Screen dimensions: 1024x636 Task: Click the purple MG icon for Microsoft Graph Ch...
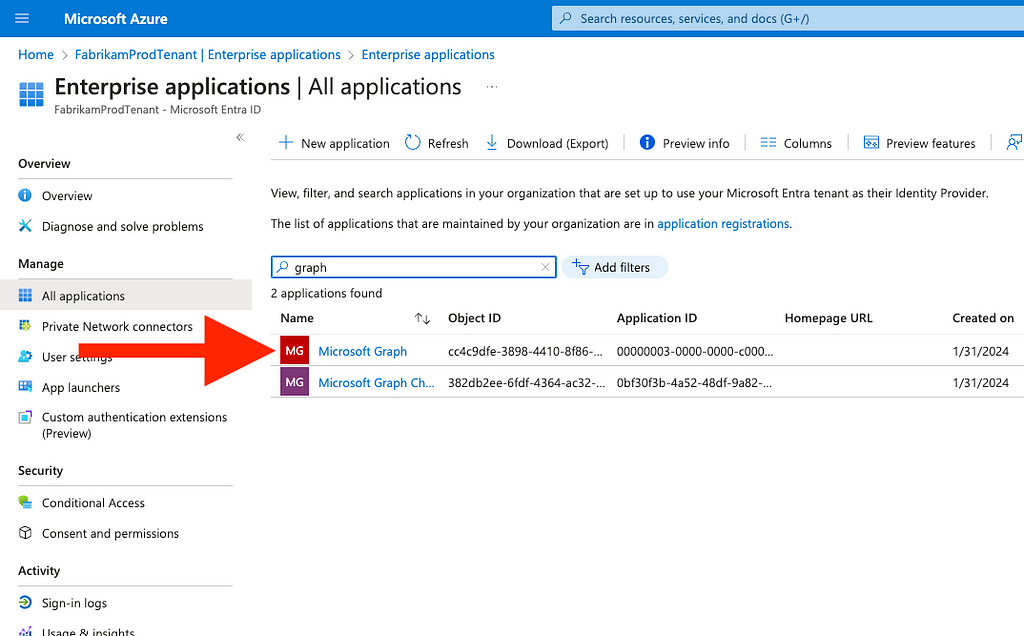(295, 382)
